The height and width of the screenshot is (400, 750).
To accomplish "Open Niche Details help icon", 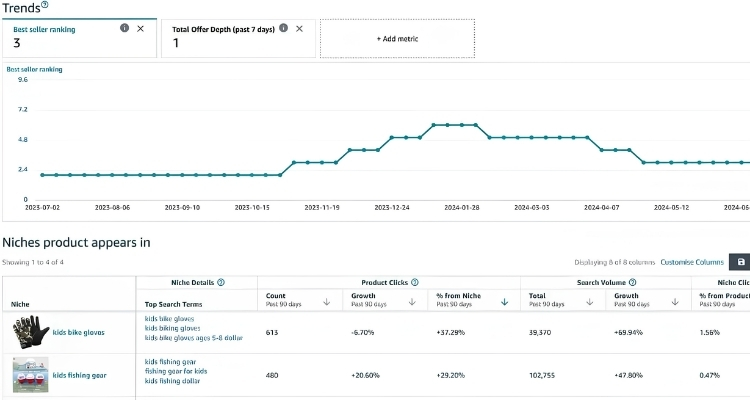I will [221, 282].
